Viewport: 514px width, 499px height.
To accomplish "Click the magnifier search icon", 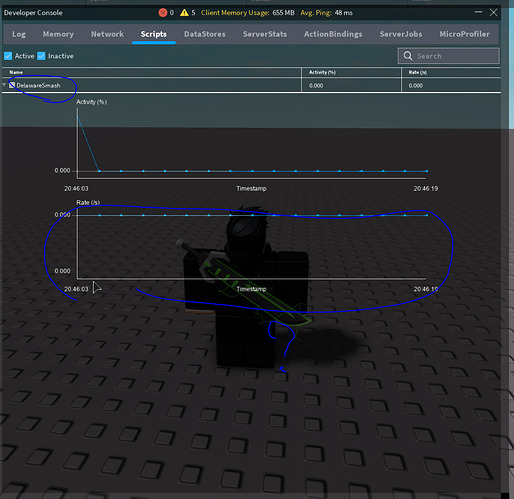I will coord(408,56).
